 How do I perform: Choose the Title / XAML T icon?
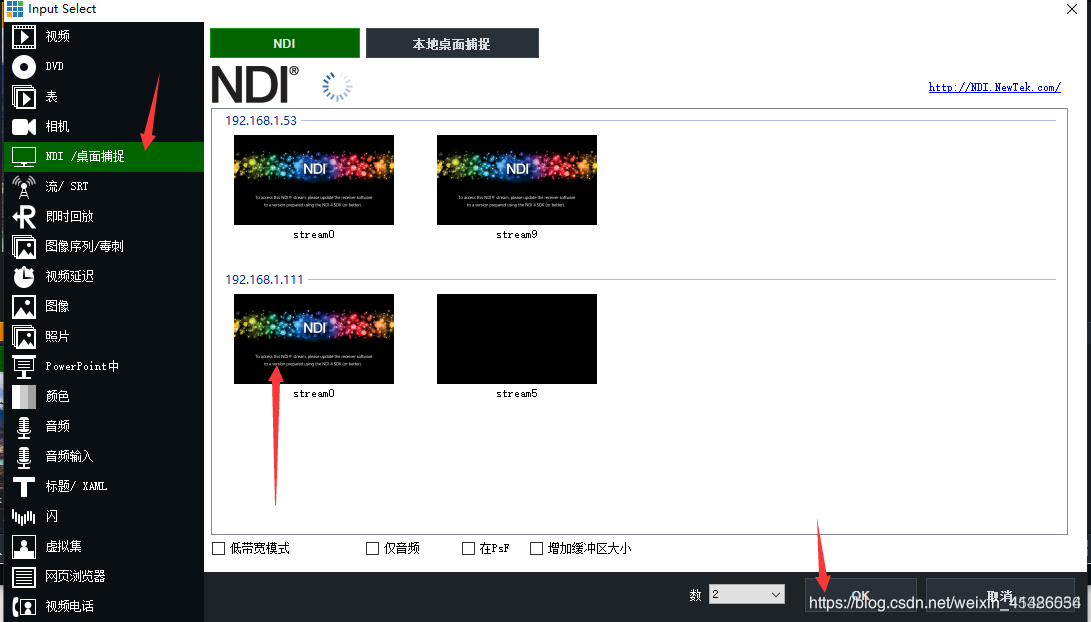(24, 486)
